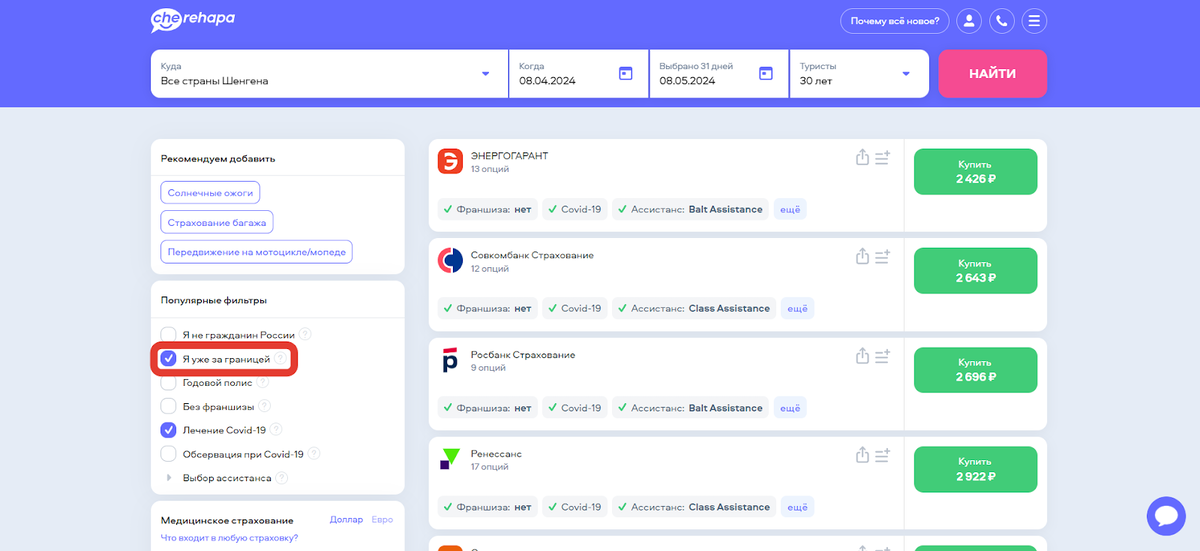Open Почему всё новое? button
Image resolution: width=1200 pixels, height=551 pixels.
click(894, 21)
